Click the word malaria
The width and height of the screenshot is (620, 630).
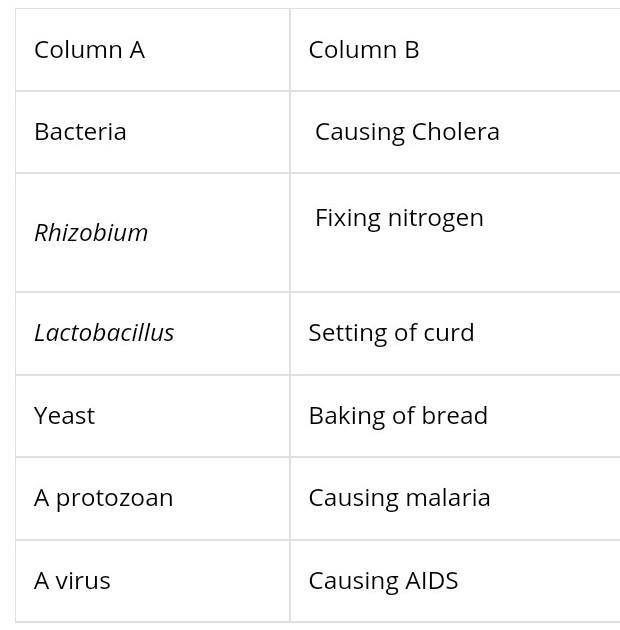coord(448,498)
